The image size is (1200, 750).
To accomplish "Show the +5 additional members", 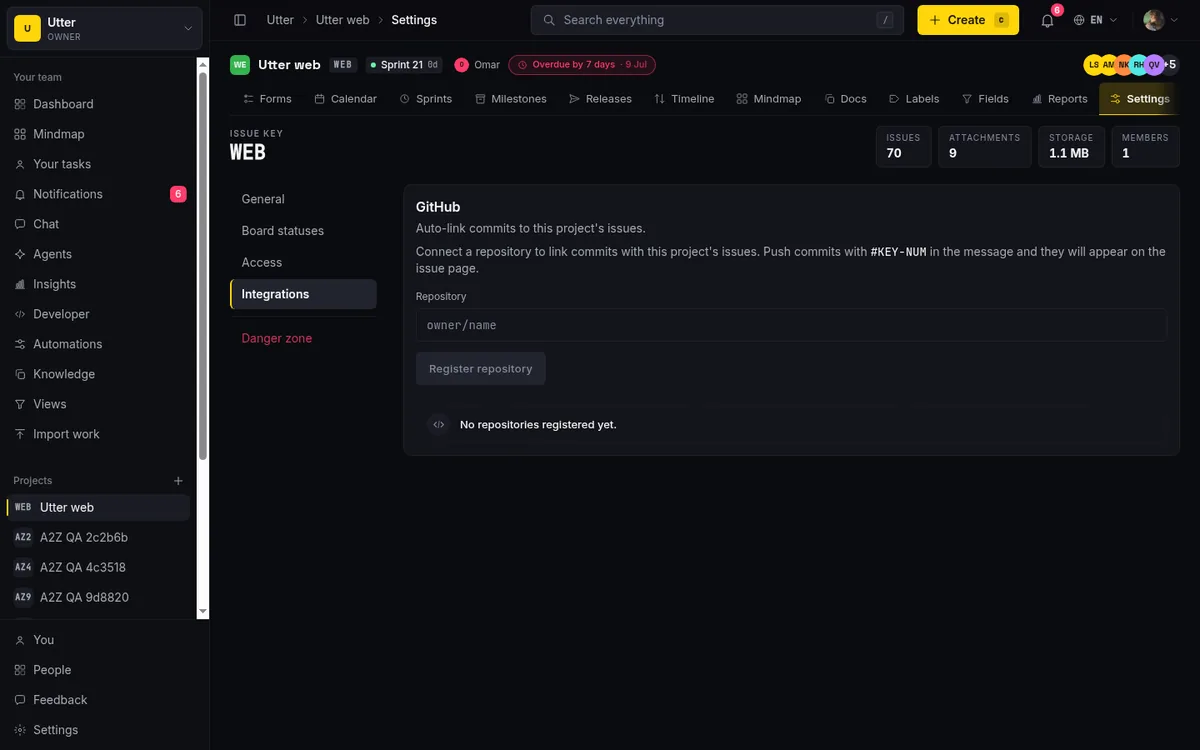I will [1171, 65].
